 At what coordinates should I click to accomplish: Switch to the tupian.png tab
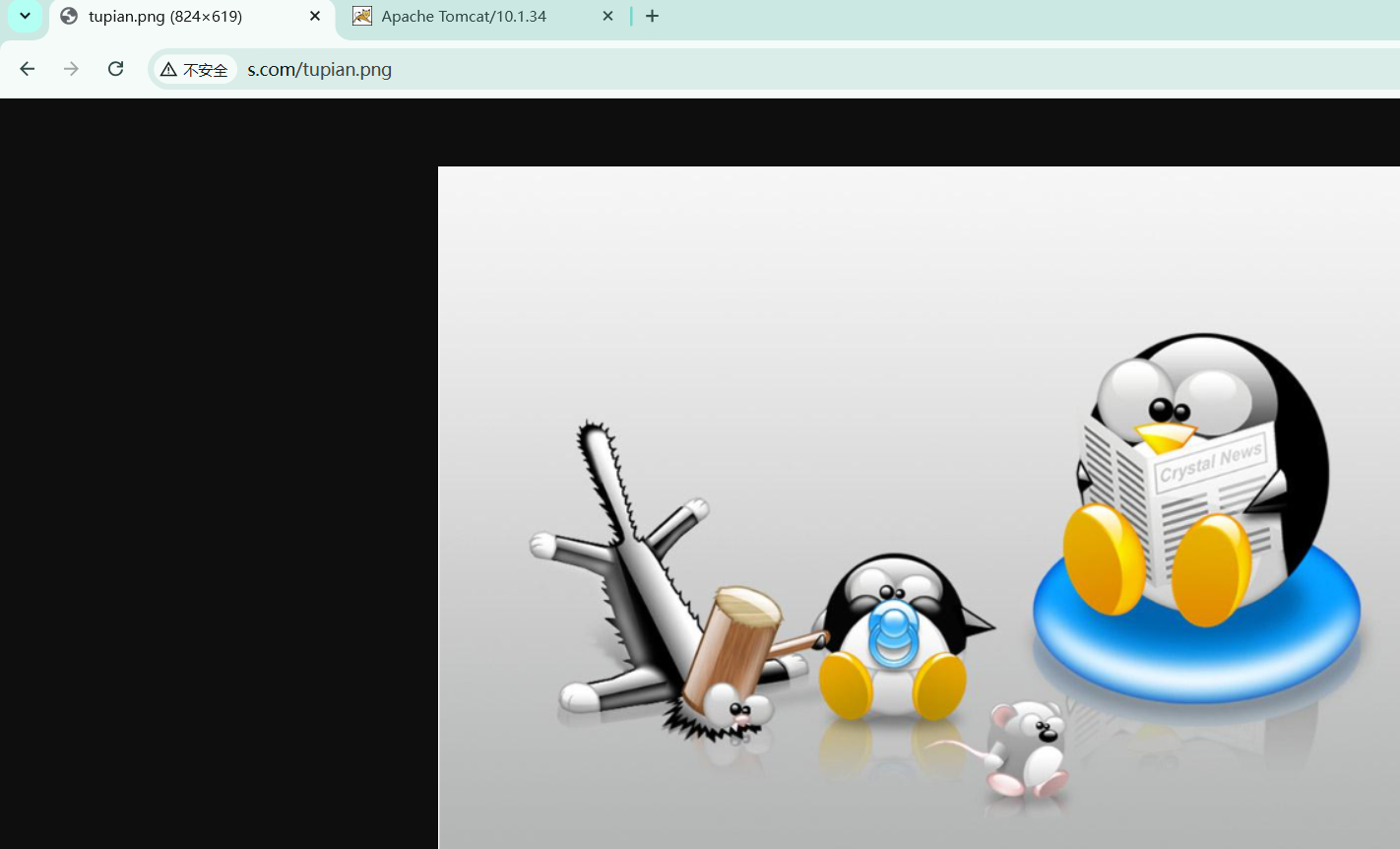192,17
